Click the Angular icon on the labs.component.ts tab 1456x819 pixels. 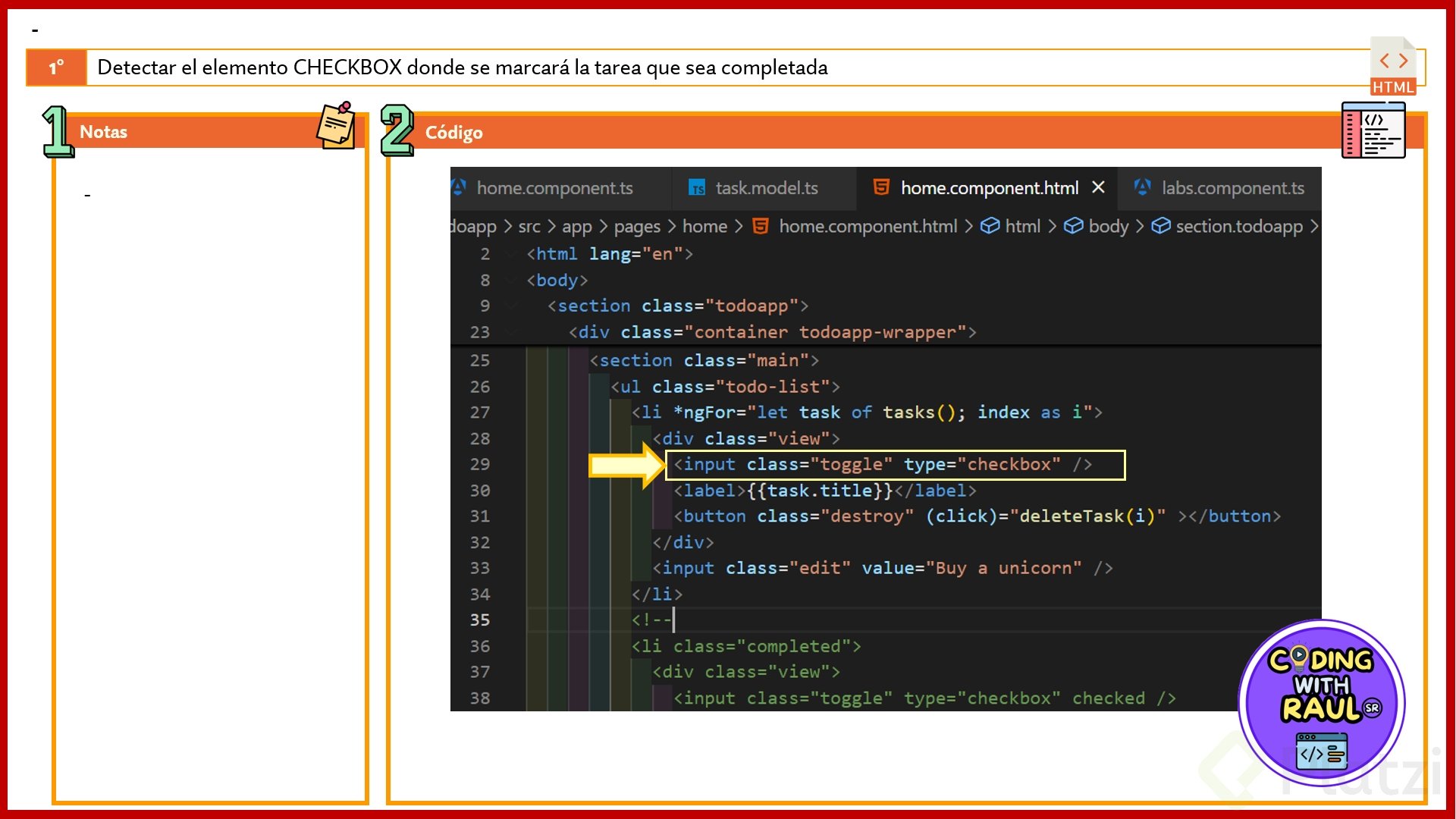coord(1142,187)
